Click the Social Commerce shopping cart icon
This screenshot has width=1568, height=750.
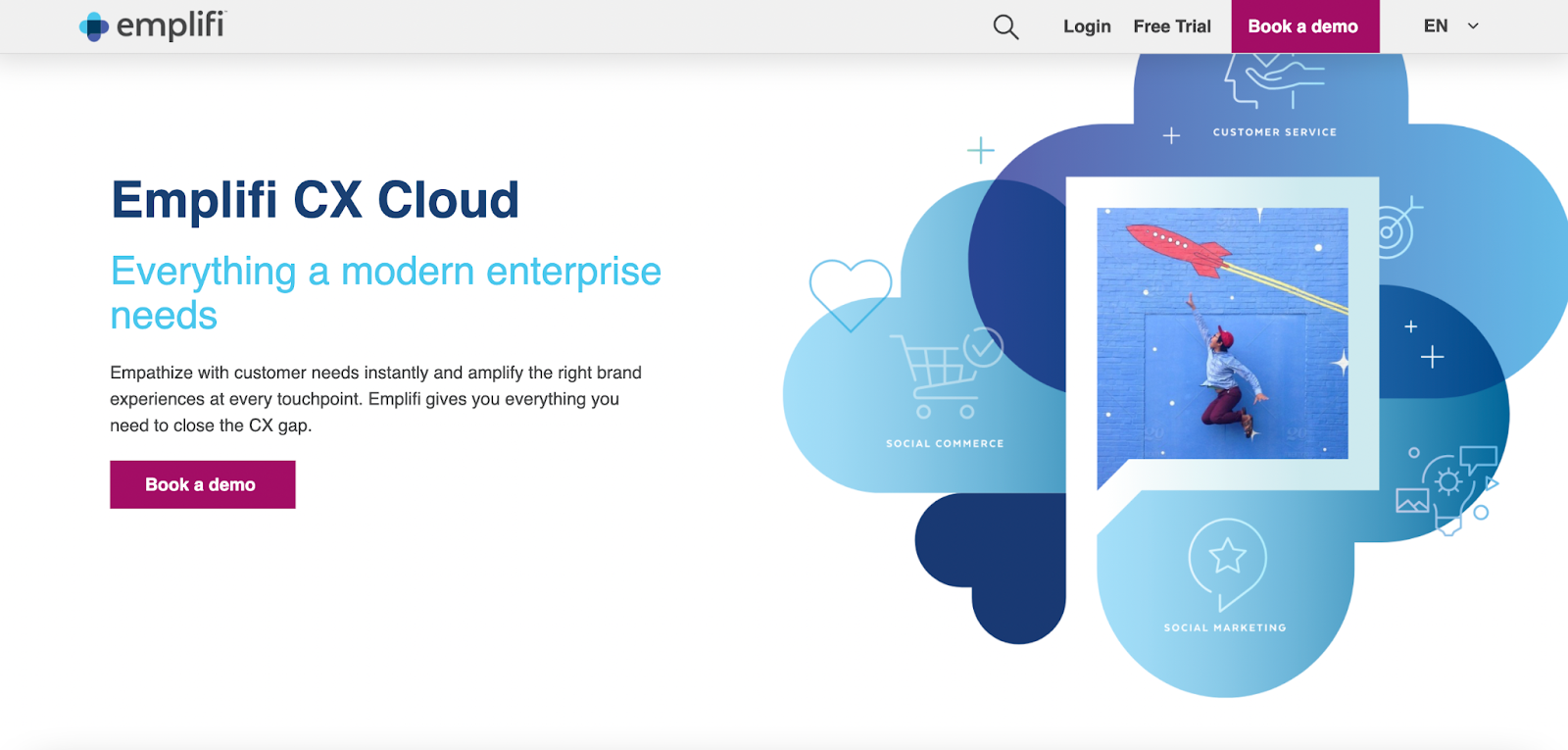tap(946, 373)
